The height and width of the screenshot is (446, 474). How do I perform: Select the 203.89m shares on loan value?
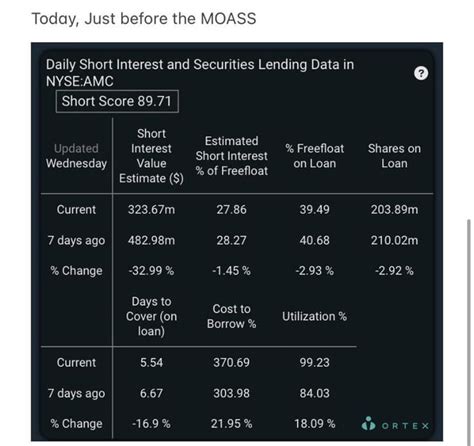click(x=394, y=210)
